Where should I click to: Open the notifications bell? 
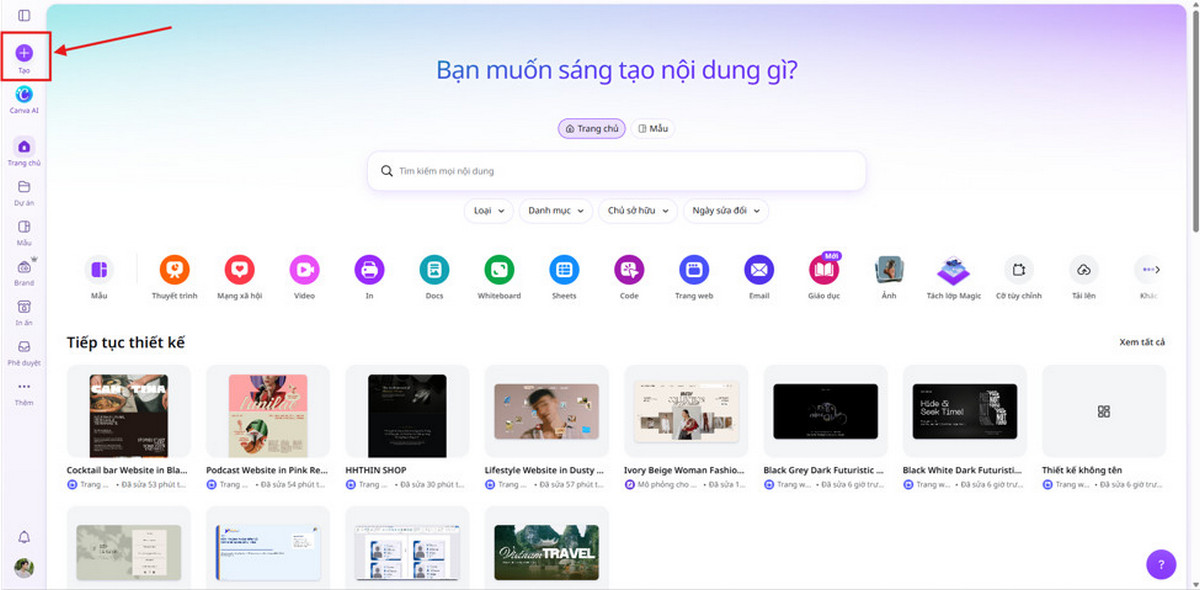click(24, 538)
